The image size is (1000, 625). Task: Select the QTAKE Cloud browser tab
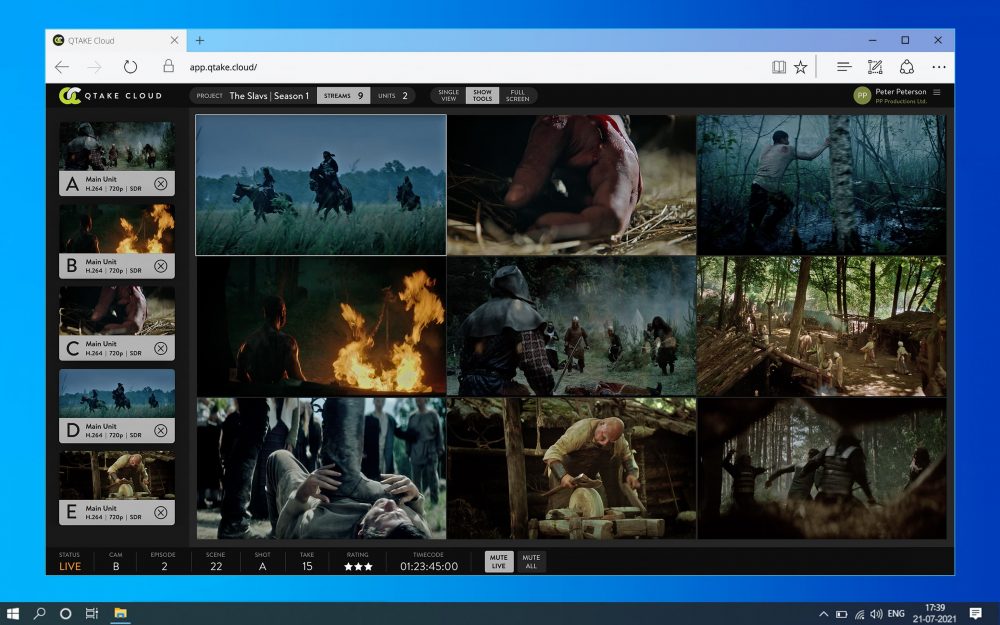click(115, 40)
